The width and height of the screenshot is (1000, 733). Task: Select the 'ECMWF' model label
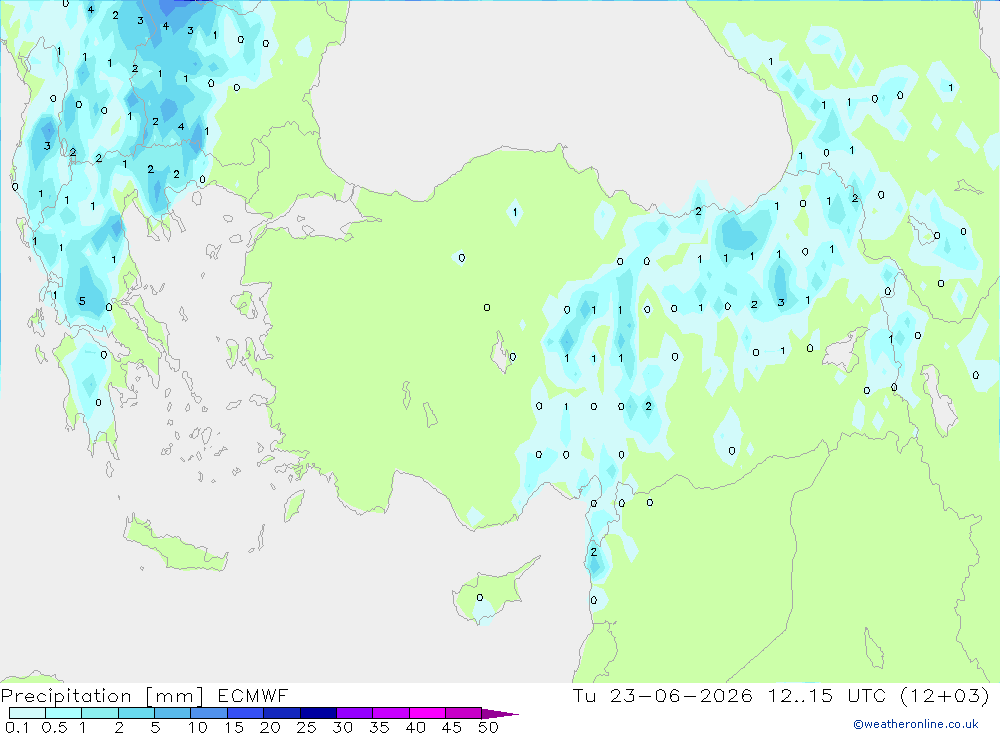coord(253,696)
